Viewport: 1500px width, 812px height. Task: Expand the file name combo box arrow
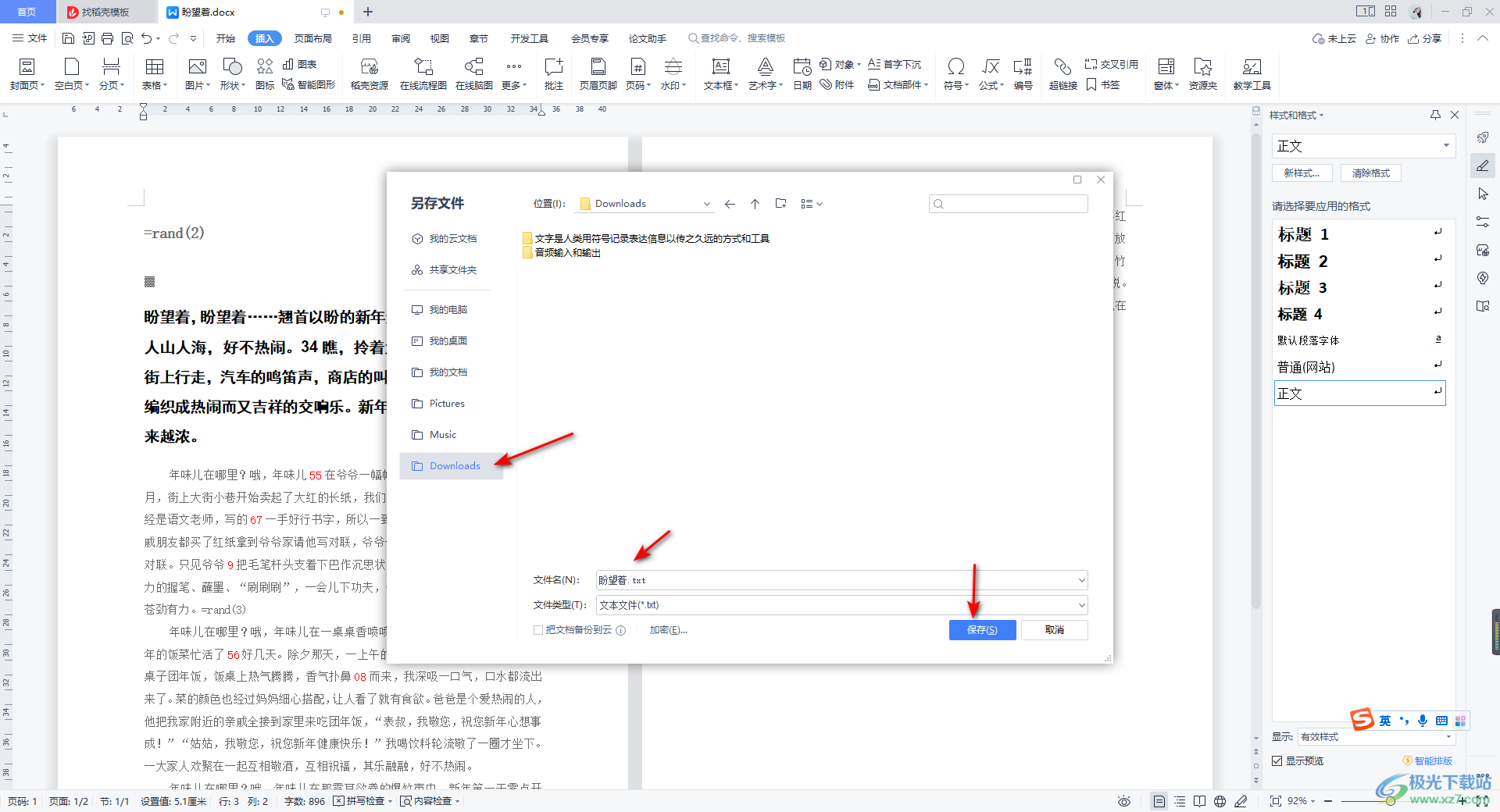(x=1081, y=580)
